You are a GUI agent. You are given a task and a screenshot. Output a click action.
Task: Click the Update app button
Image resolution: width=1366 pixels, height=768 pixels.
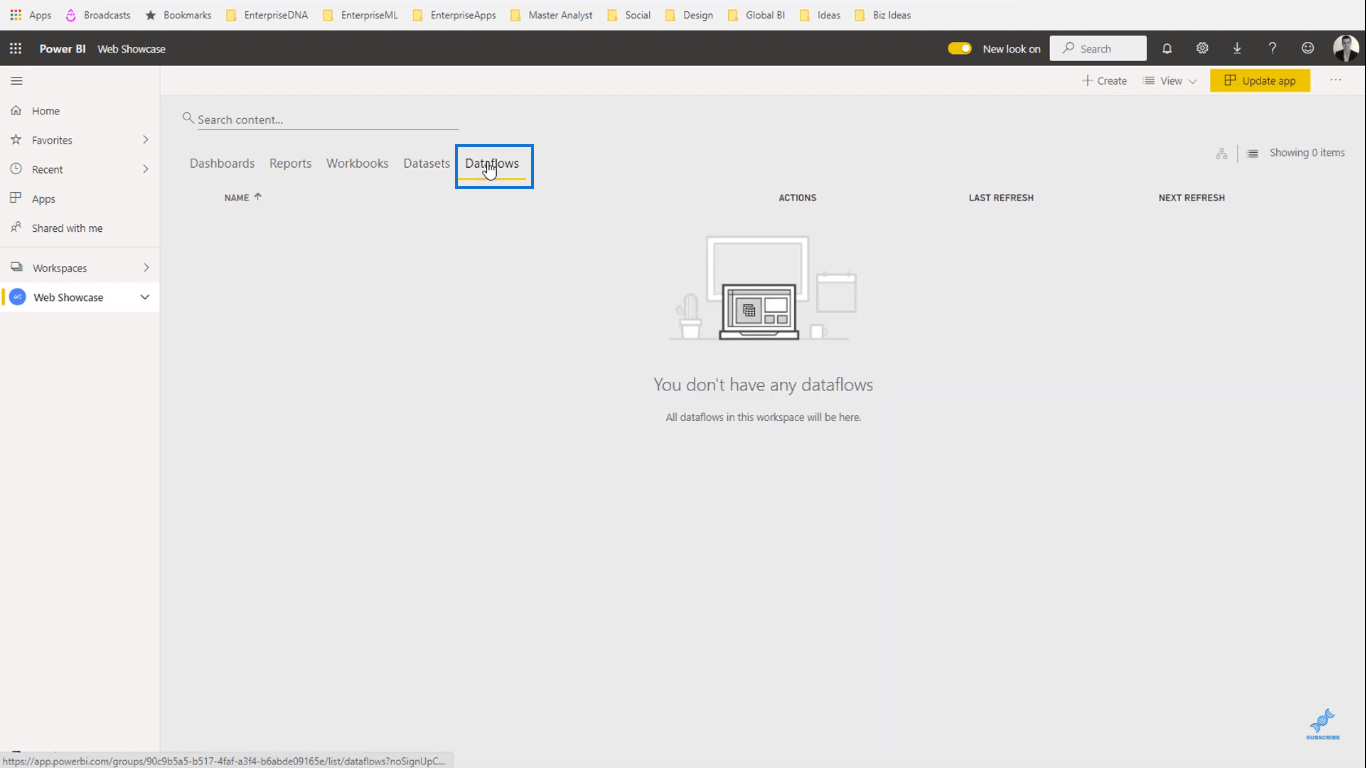tap(1260, 81)
